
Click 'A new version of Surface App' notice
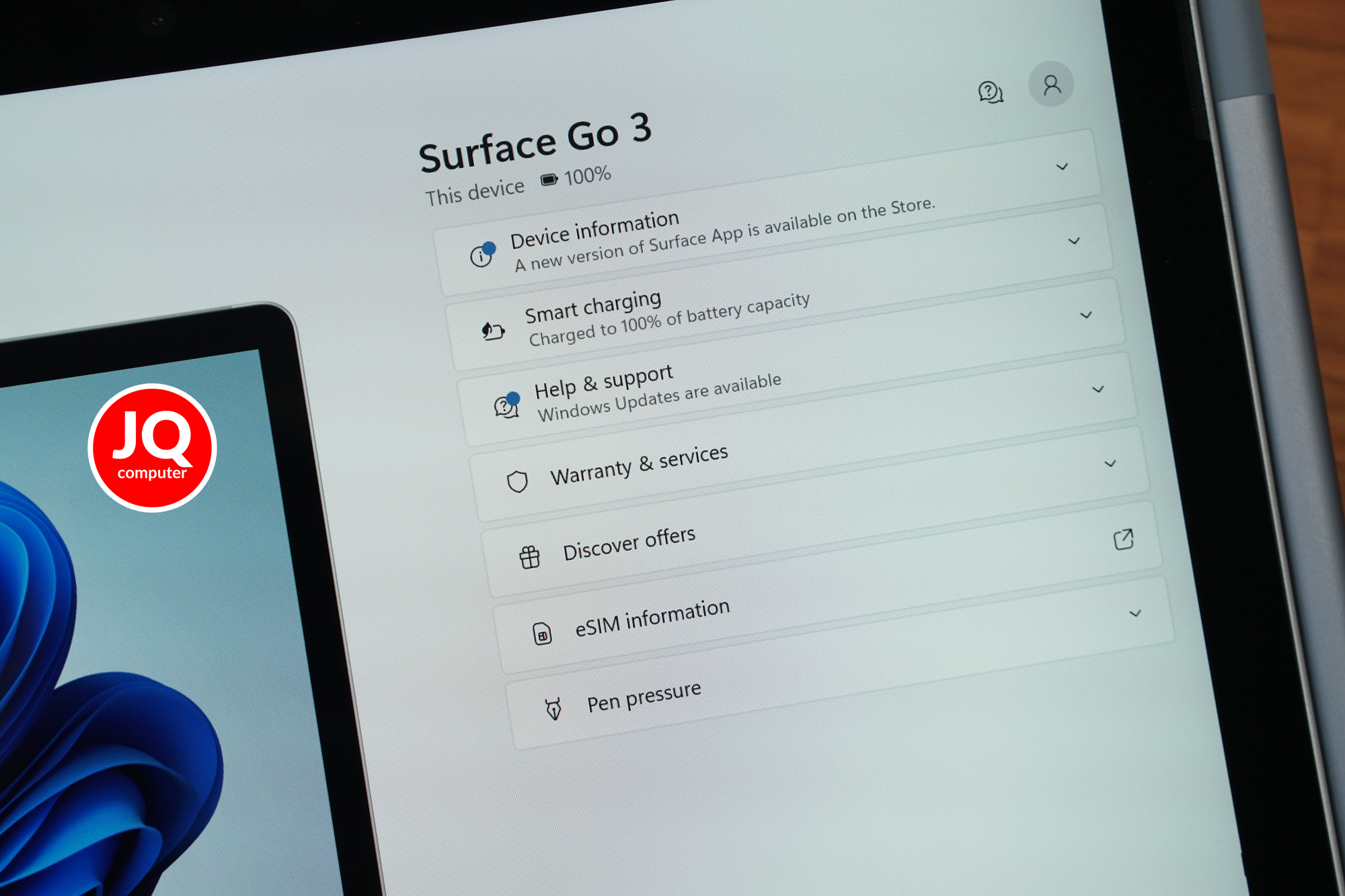point(725,234)
